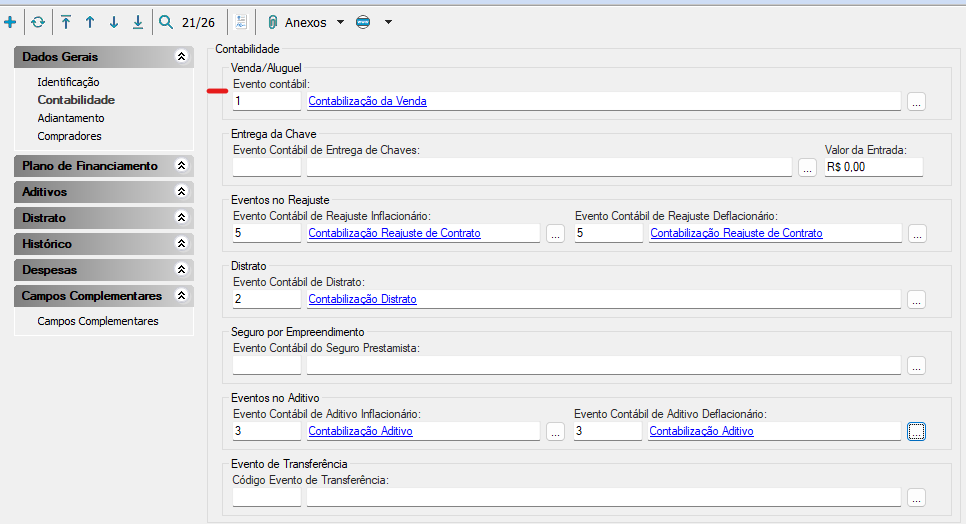Click lookup button for Evento contábil Venda/Aluguel
Screen dimensions: 966x524
(916, 102)
